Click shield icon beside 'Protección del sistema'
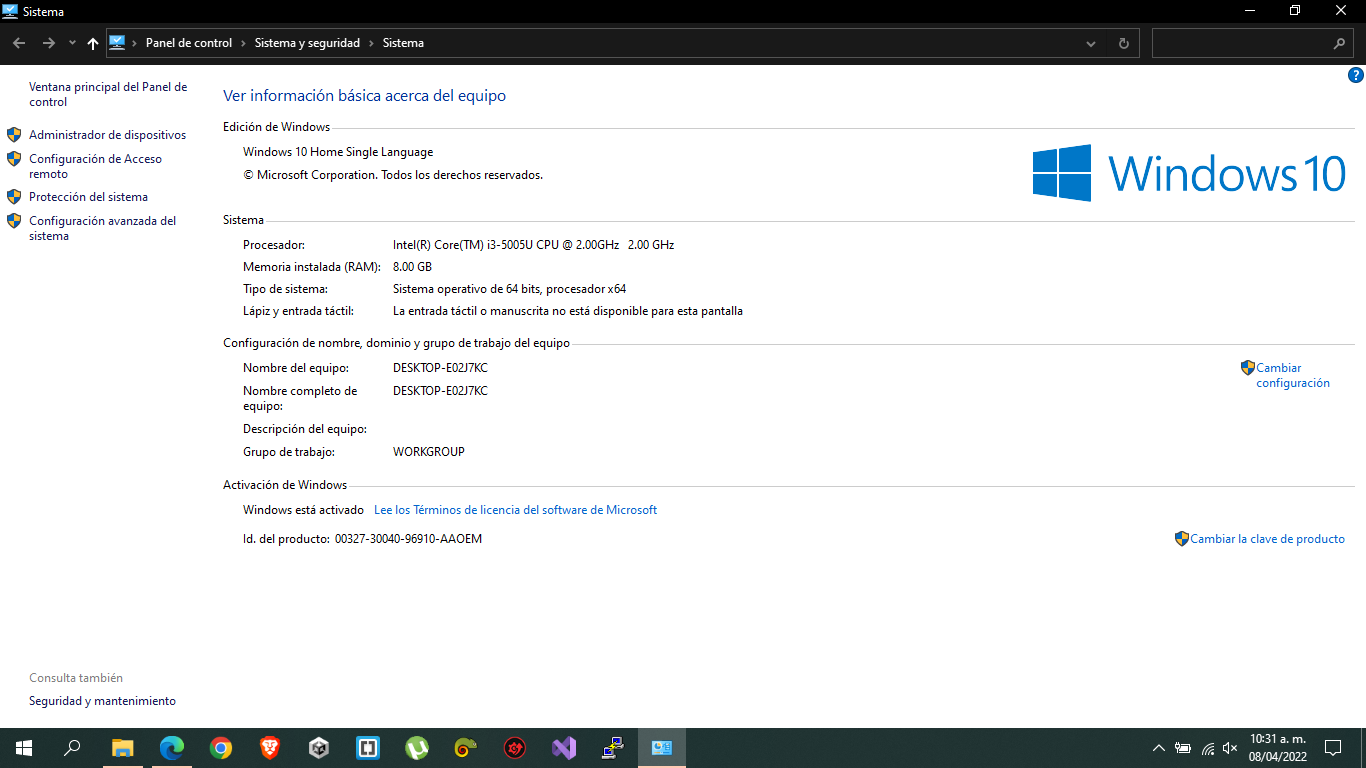1366x768 pixels. click(14, 196)
